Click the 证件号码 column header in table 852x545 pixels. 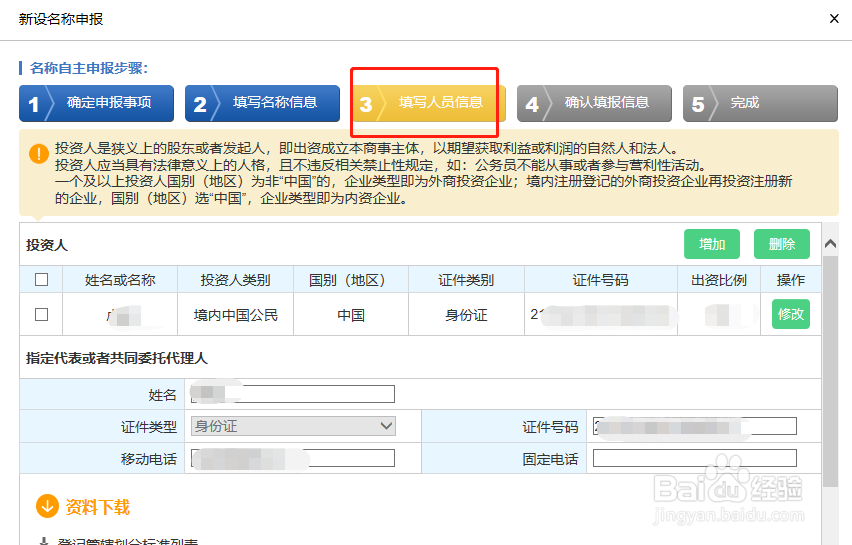point(600,280)
